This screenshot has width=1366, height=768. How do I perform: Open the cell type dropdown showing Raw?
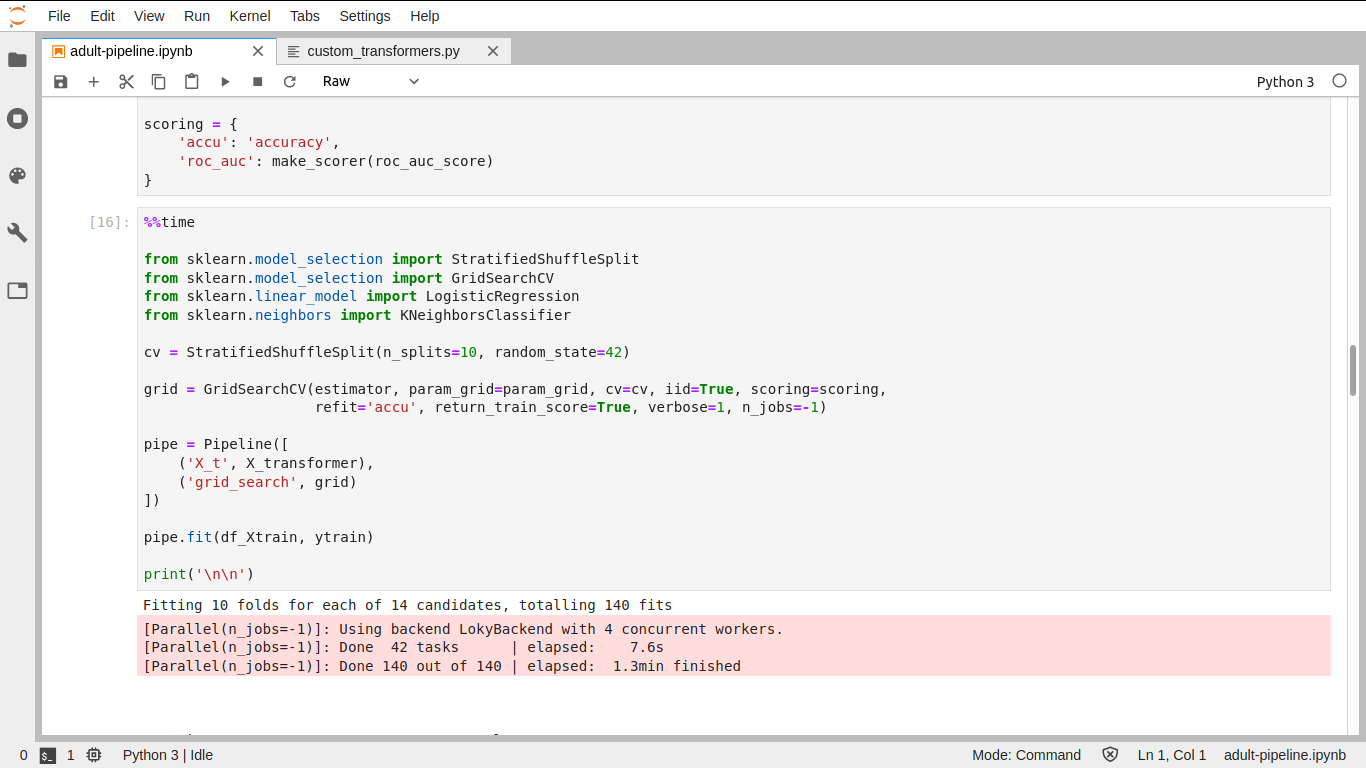coord(368,81)
